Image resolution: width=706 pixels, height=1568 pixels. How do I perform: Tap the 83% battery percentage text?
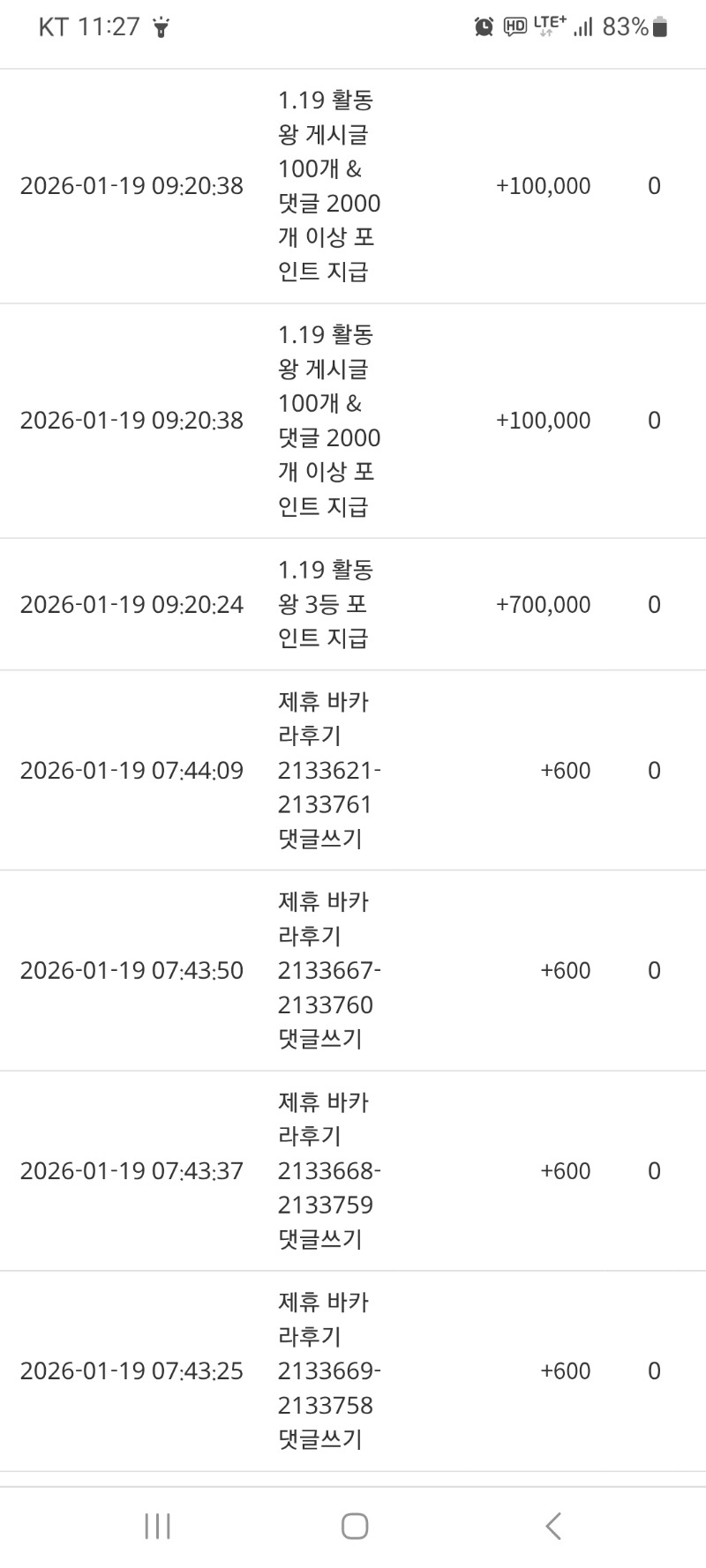pyautogui.click(x=625, y=27)
